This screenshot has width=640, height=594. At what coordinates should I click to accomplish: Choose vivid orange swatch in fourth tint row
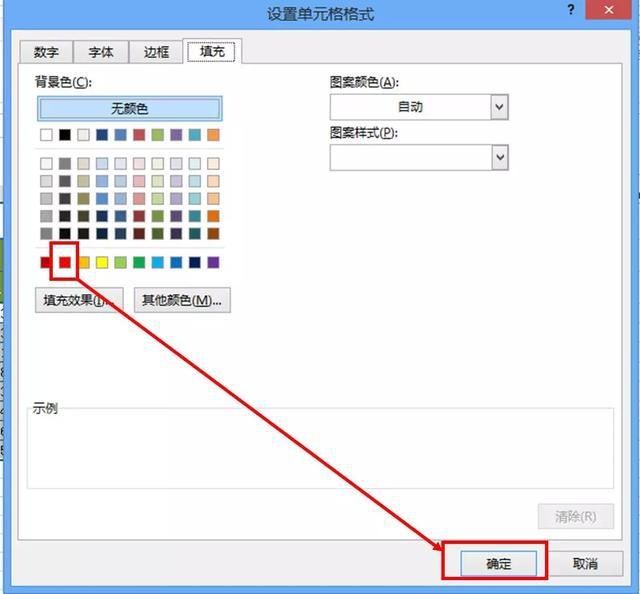213,216
